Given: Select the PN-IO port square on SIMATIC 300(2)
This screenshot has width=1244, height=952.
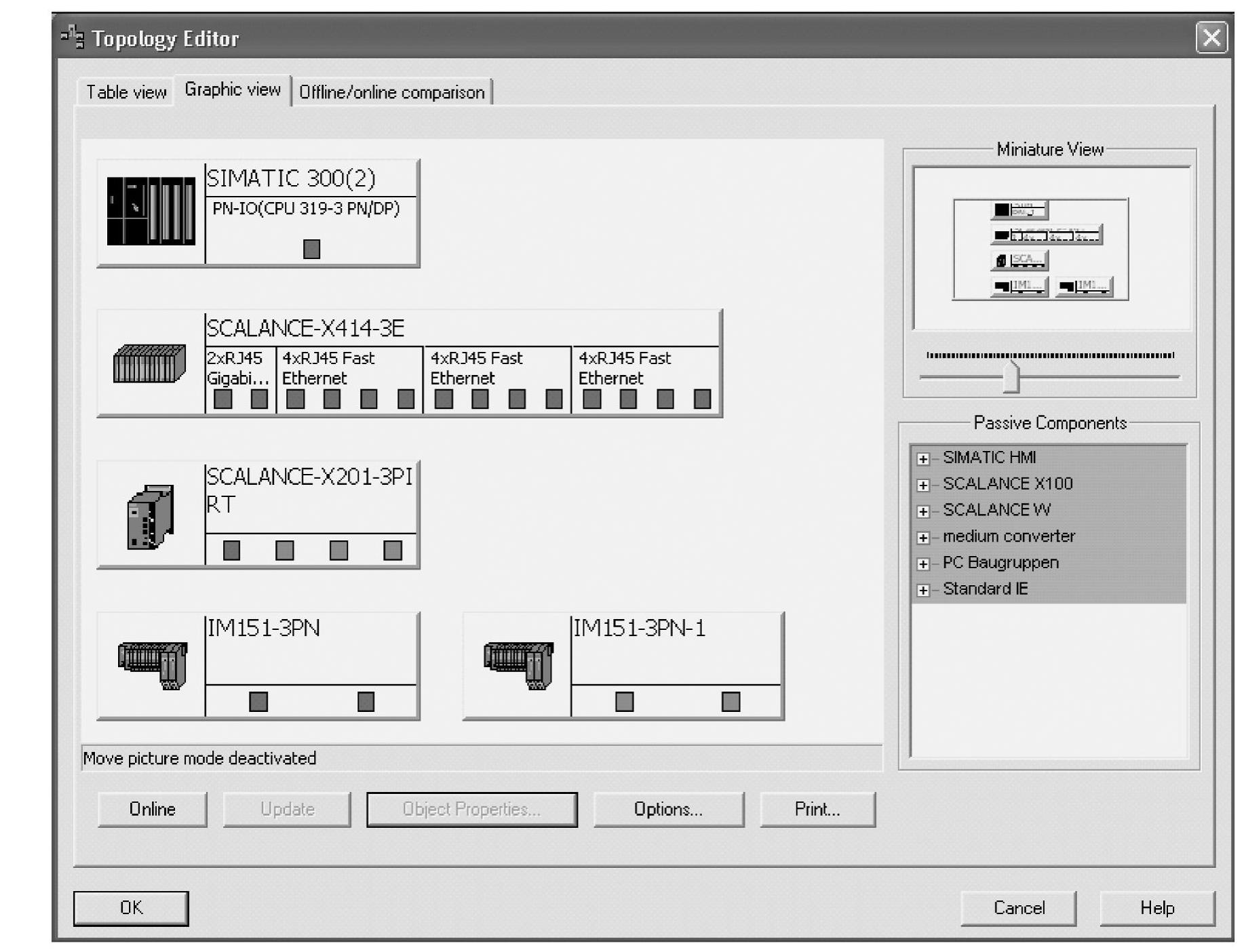Looking at the screenshot, I should point(311,249).
